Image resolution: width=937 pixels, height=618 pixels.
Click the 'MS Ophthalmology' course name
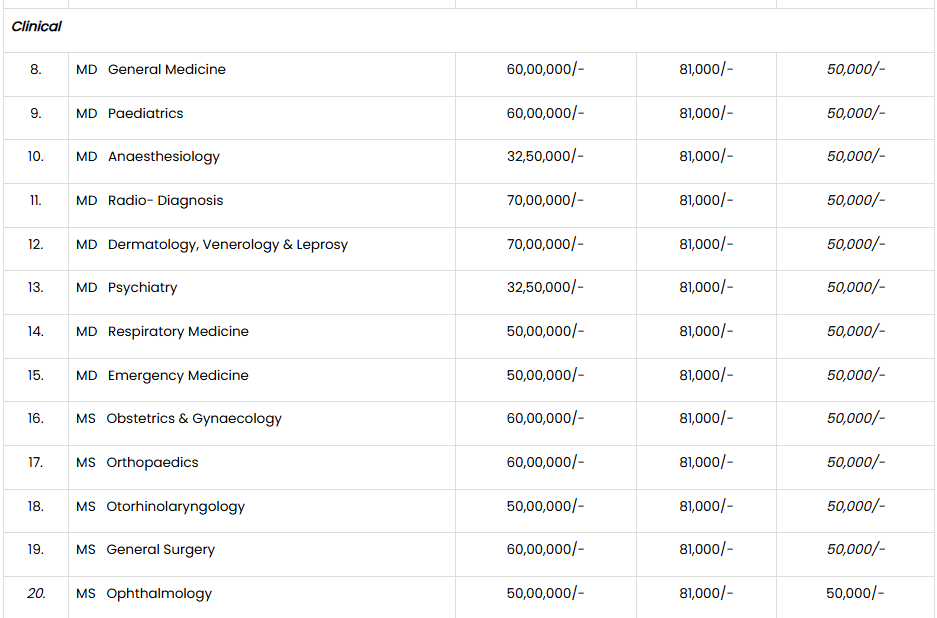pyautogui.click(x=145, y=594)
